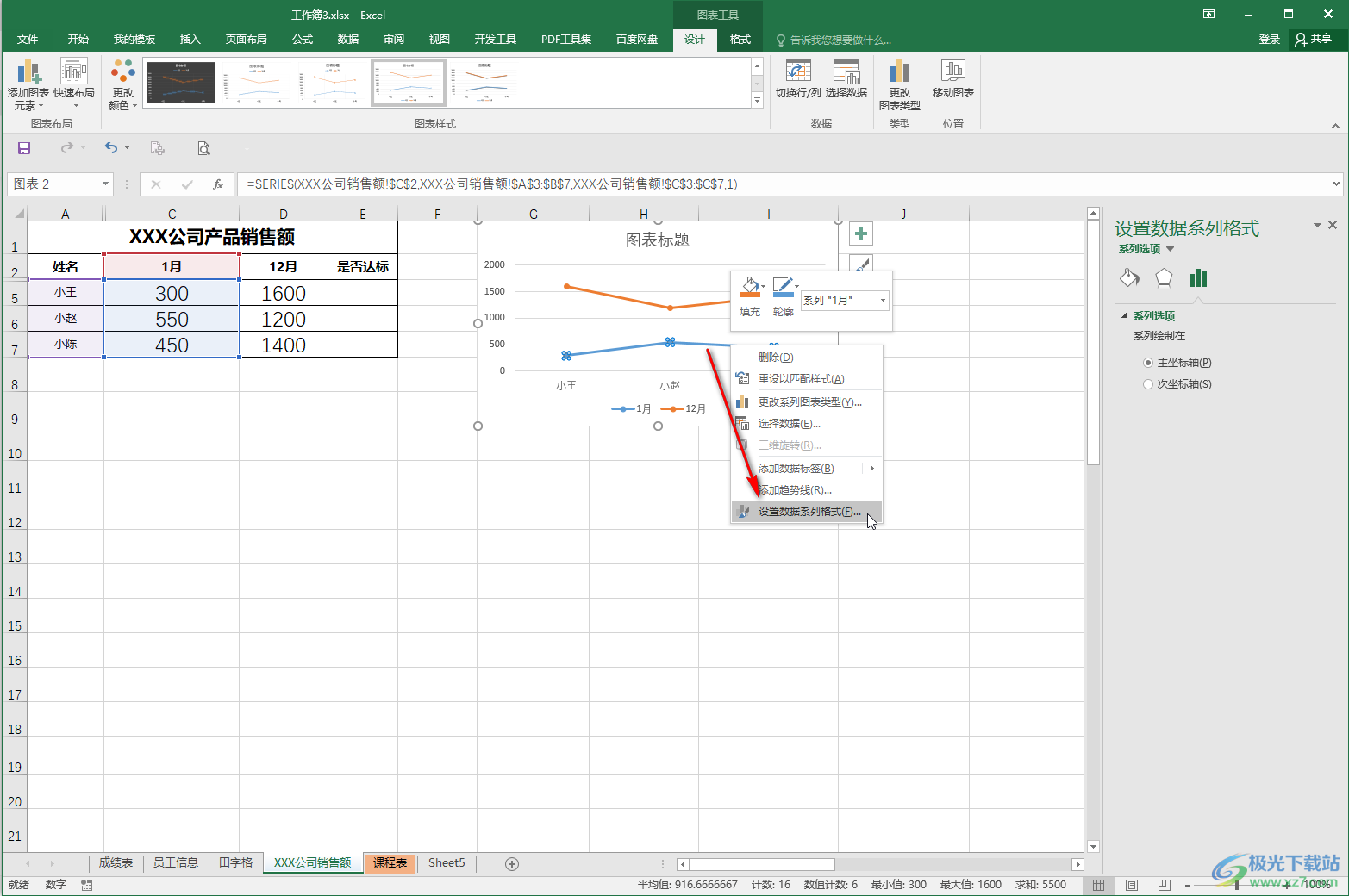Open Effects pentagon tab in format pane
The width and height of the screenshot is (1349, 896).
[x=1164, y=277]
